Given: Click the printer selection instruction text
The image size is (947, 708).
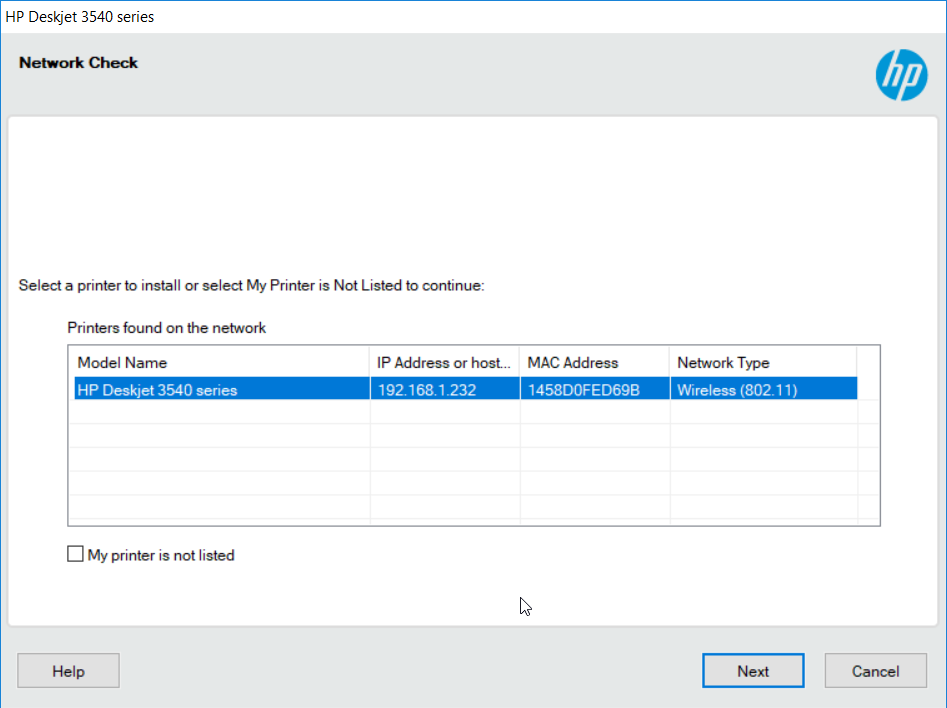Looking at the screenshot, I should point(250,285).
